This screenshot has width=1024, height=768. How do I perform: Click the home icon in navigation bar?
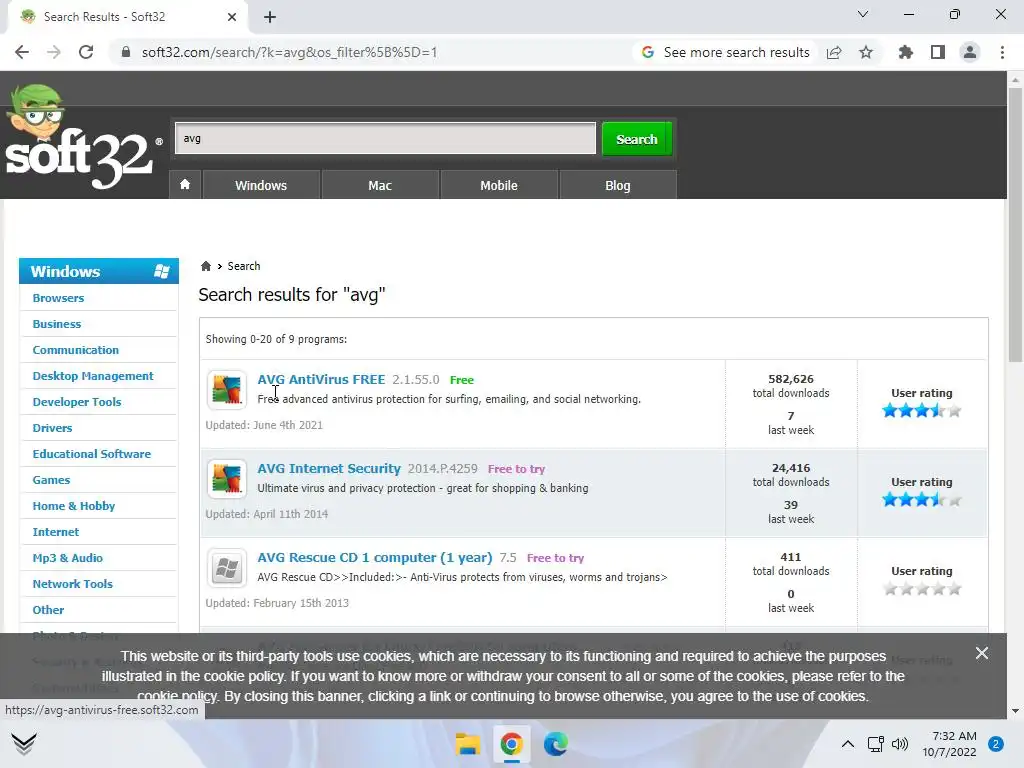coord(185,185)
